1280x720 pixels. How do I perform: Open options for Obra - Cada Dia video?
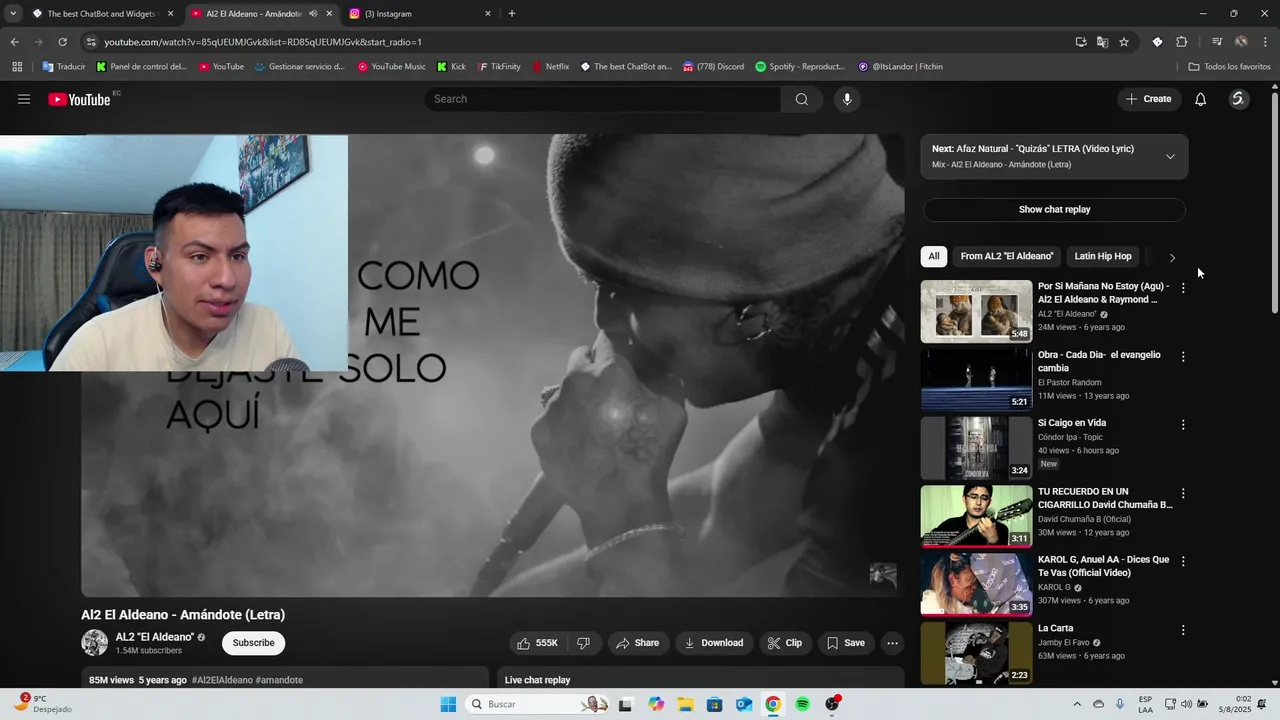[1183, 357]
